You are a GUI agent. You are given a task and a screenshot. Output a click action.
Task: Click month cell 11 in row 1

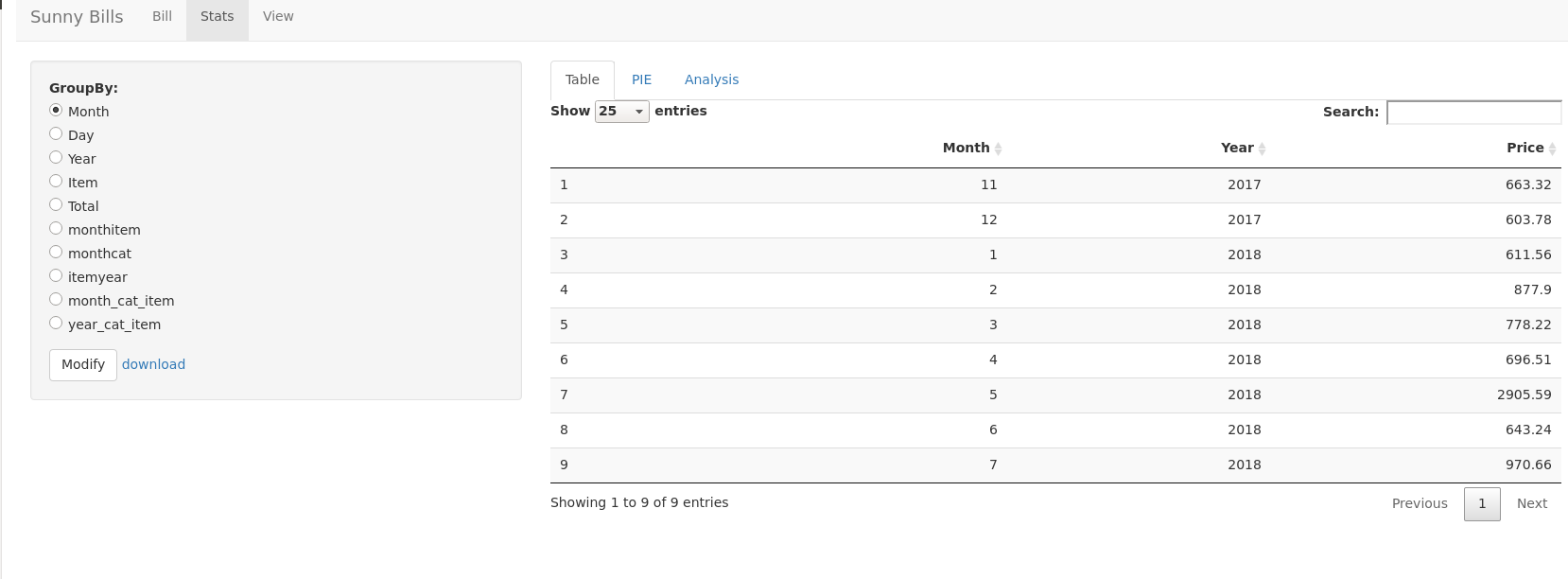coord(989,184)
